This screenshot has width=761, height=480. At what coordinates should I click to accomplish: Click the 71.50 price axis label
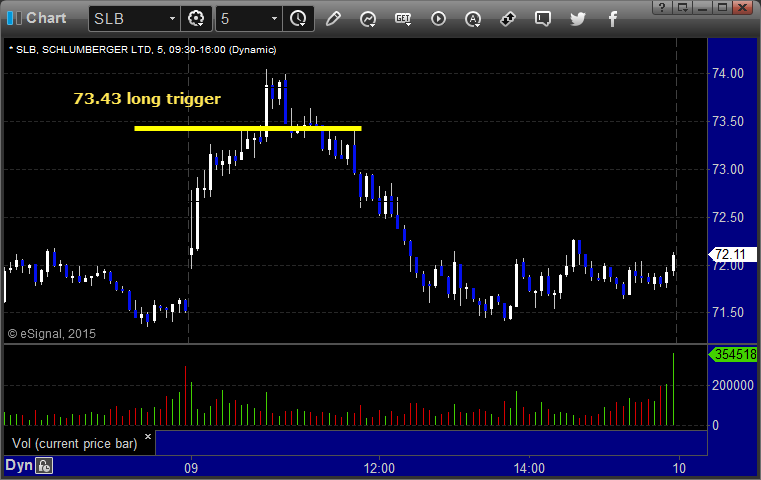728,312
